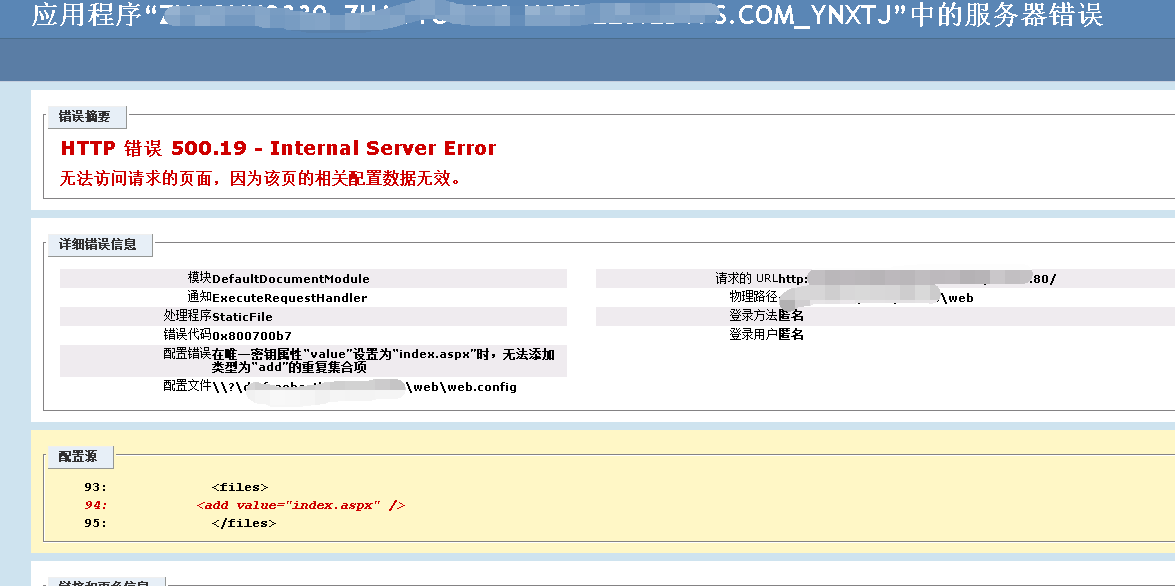Click the web.config configuration file path

coord(364,387)
